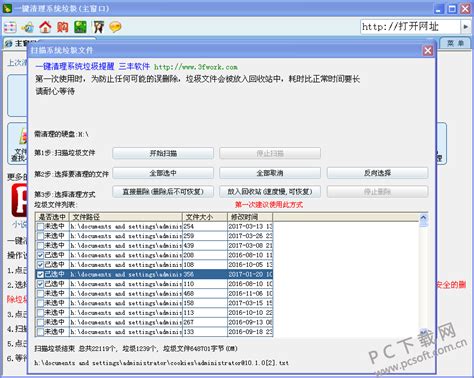Click the file path in the 113 row
This screenshot has width=474, height=378.
(x=126, y=313)
